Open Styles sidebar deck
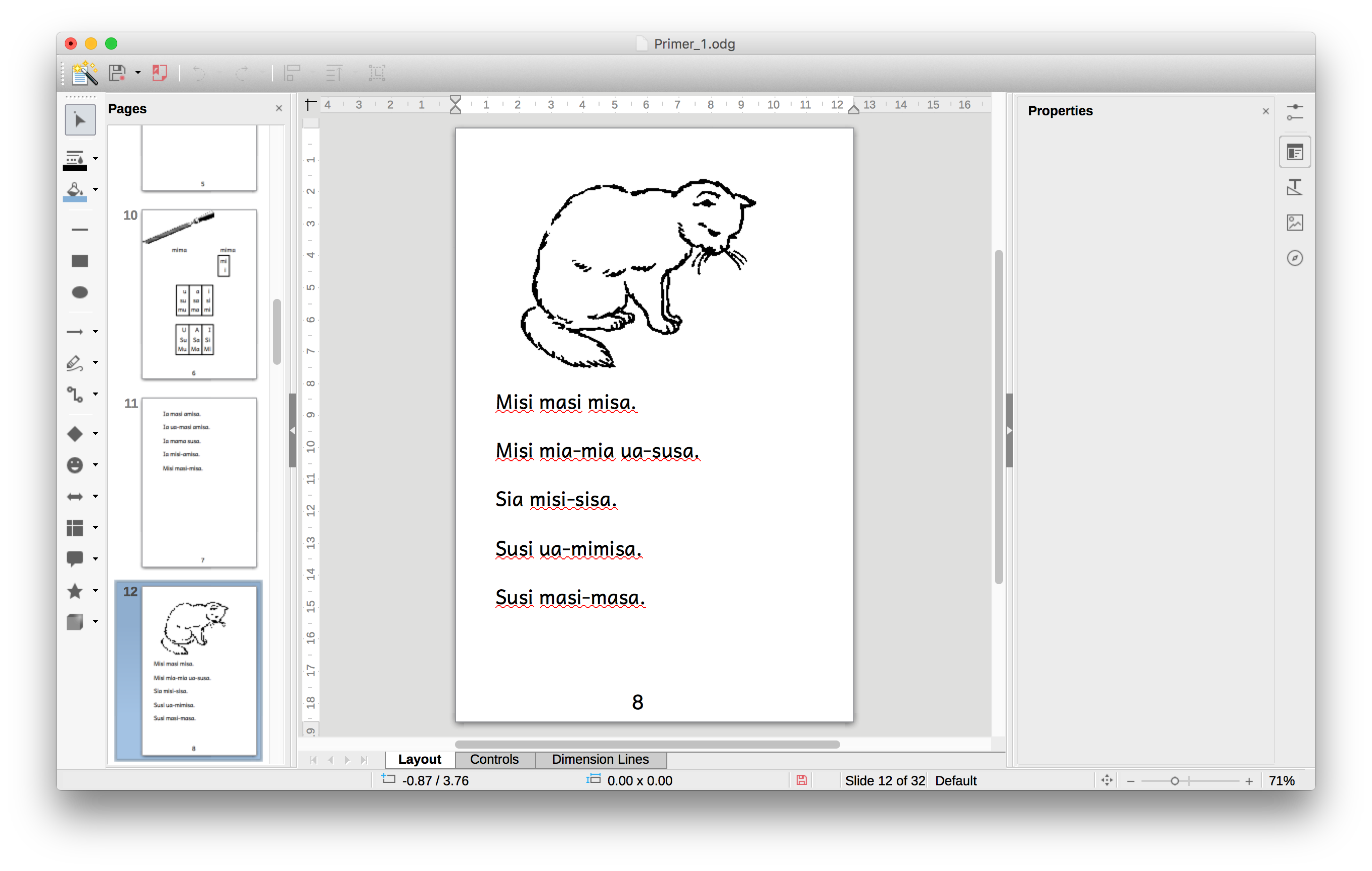Image resolution: width=1372 pixels, height=871 pixels. coord(1295,187)
